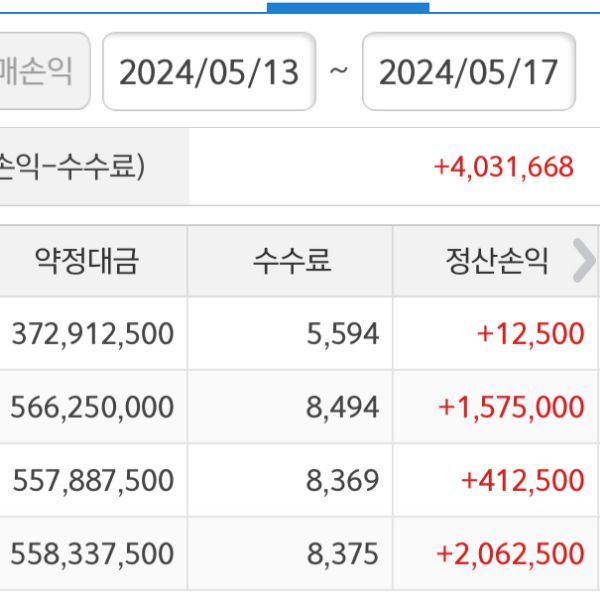Sort by the 수수료 column header
This screenshot has height=600, width=600.
(291, 262)
